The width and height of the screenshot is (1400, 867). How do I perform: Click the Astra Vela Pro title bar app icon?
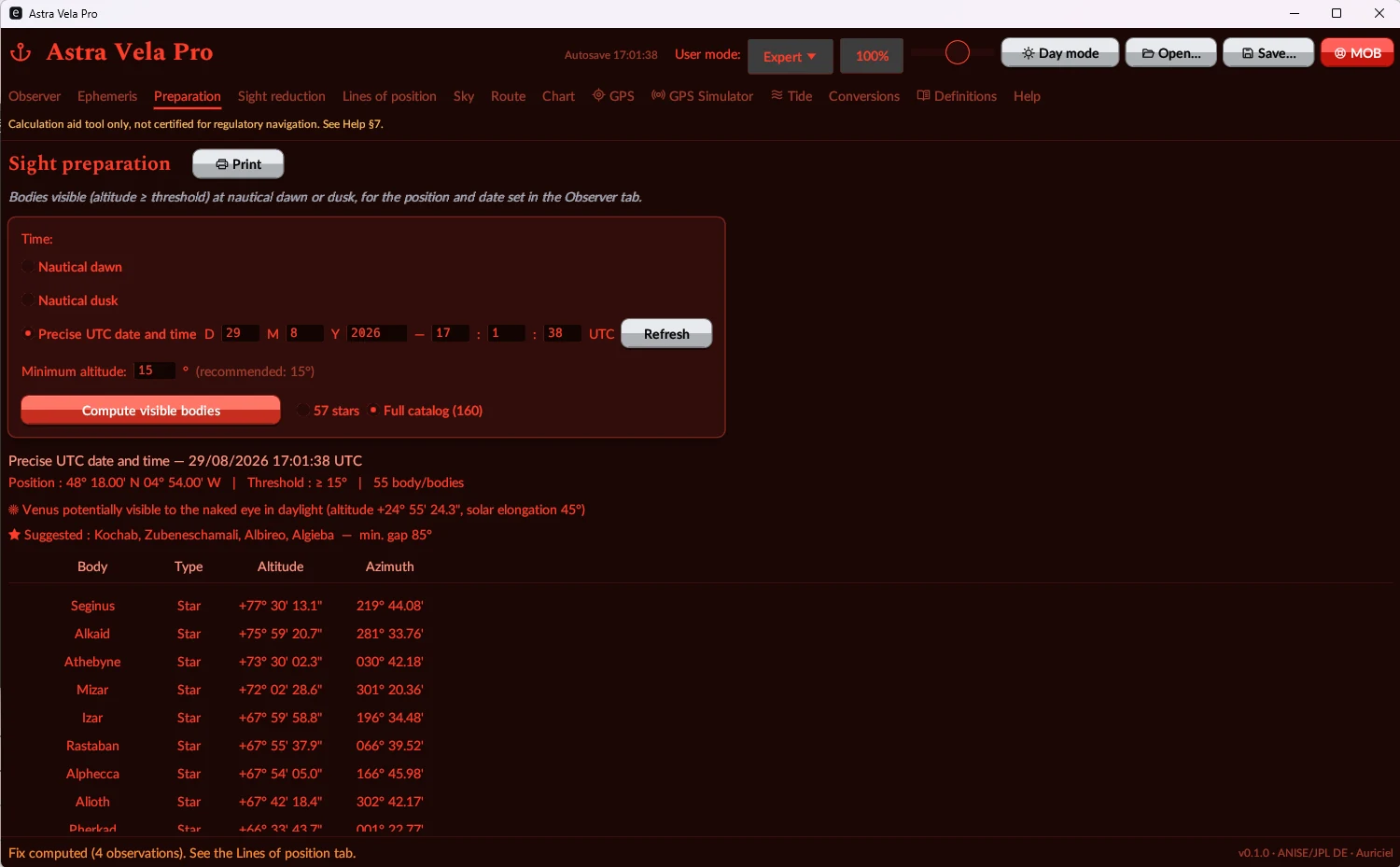pyautogui.click(x=16, y=13)
